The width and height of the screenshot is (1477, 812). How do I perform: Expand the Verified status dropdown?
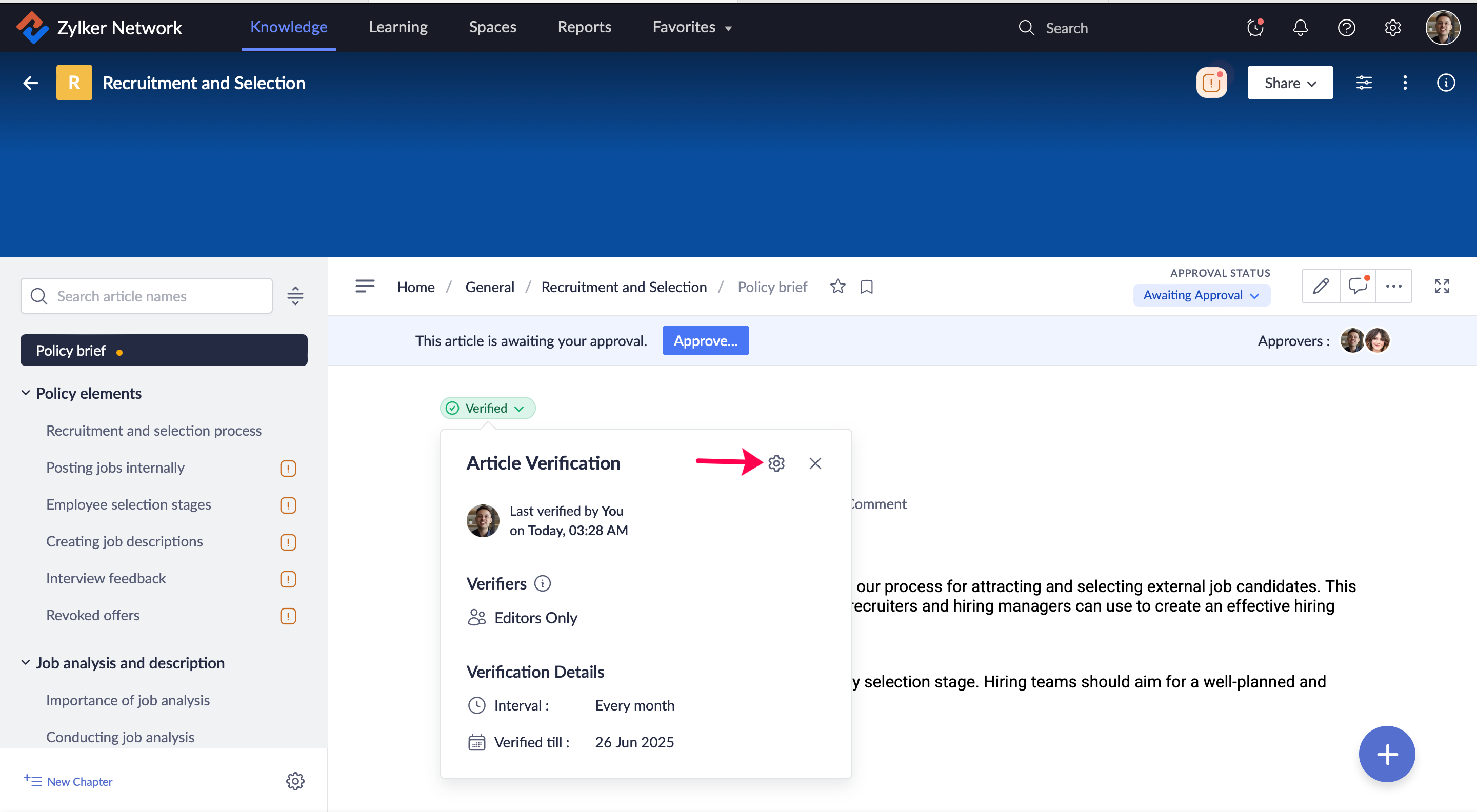click(x=487, y=408)
